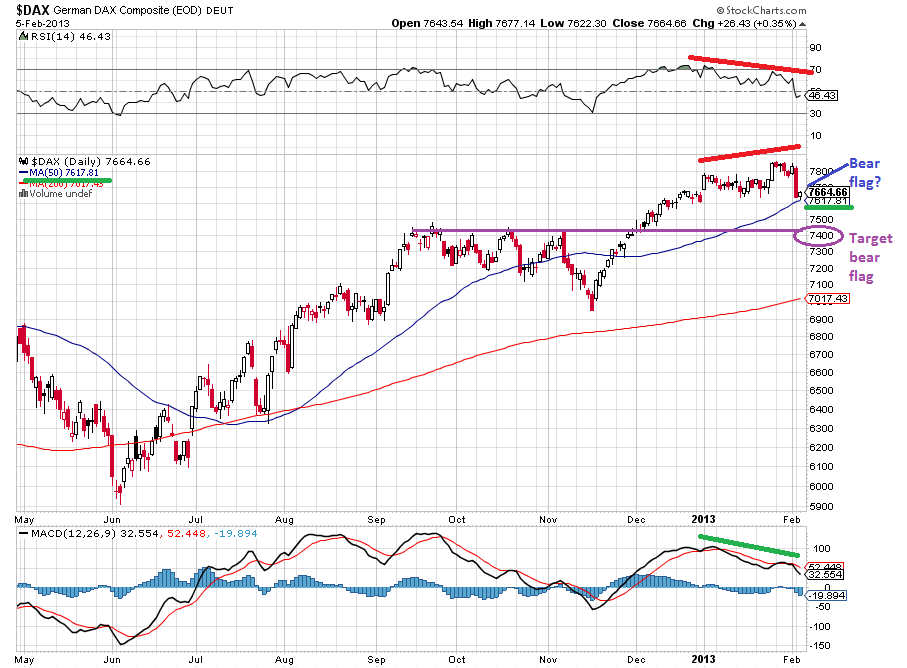The height and width of the screenshot is (668, 907).
Task: Click the 6200 price axis label
Action: point(821,448)
